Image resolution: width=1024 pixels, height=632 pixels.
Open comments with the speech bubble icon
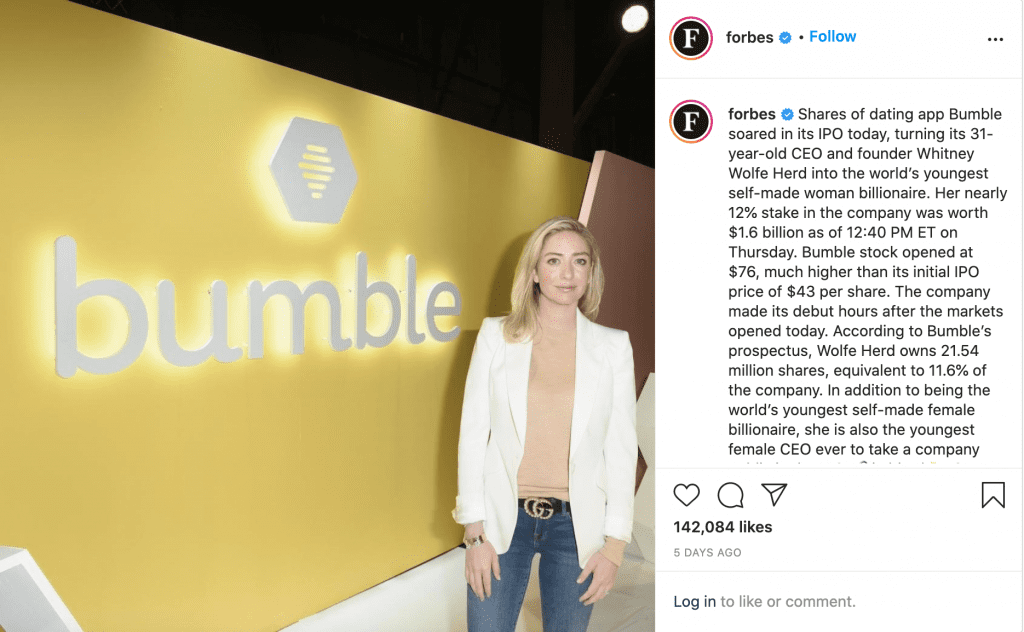730,495
